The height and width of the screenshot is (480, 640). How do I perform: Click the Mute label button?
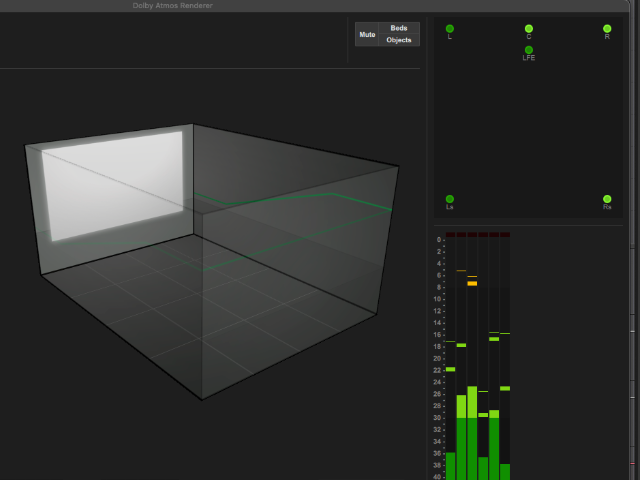click(367, 34)
